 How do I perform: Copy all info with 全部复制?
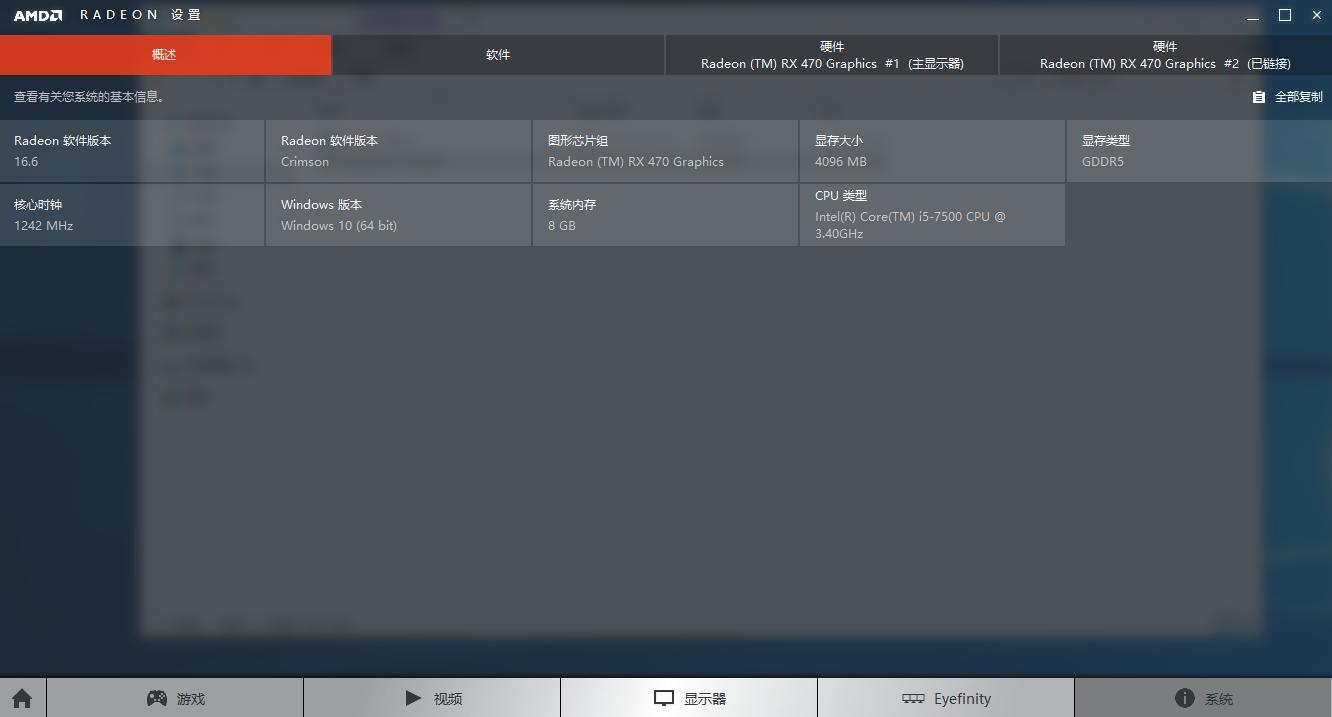(x=1288, y=97)
